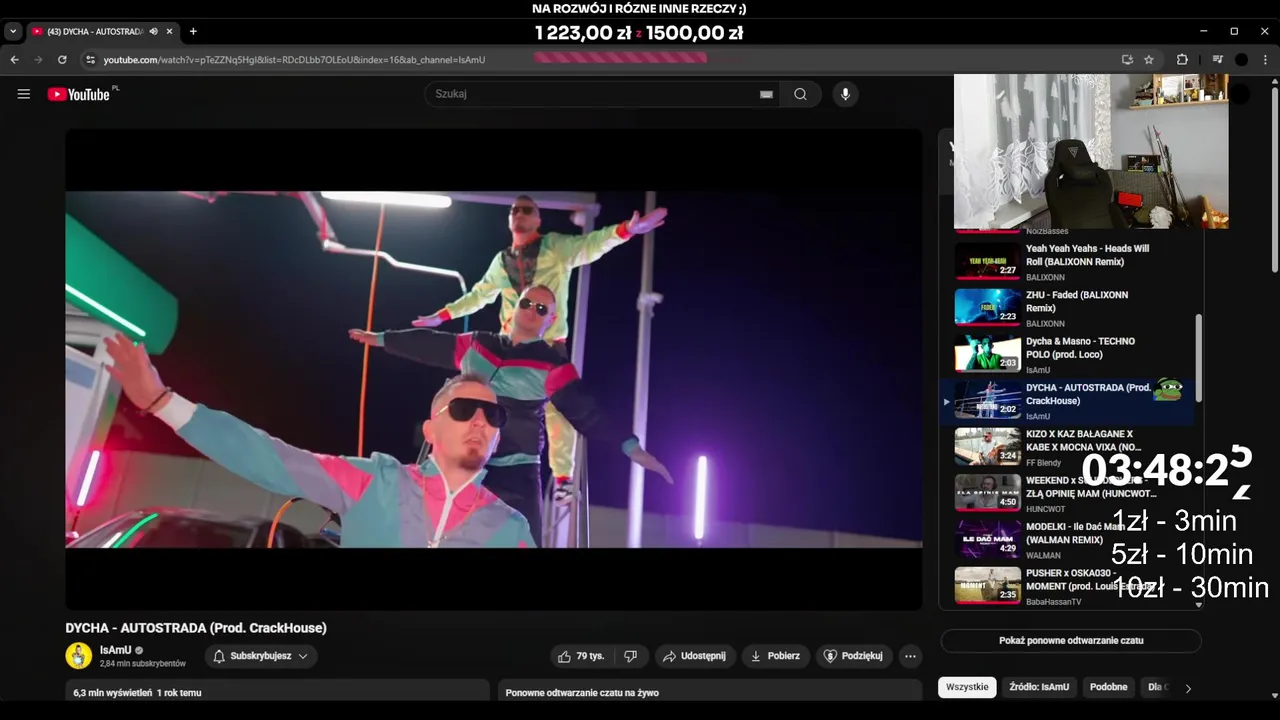Install app icon in the address bar
1280x720 pixels.
[1128, 60]
